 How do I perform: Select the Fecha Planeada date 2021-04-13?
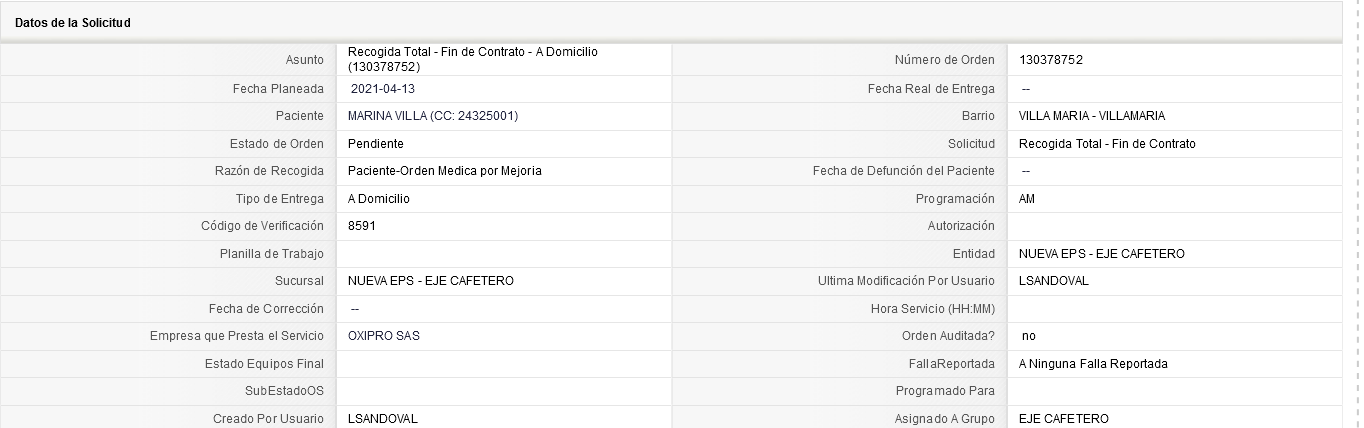382,89
